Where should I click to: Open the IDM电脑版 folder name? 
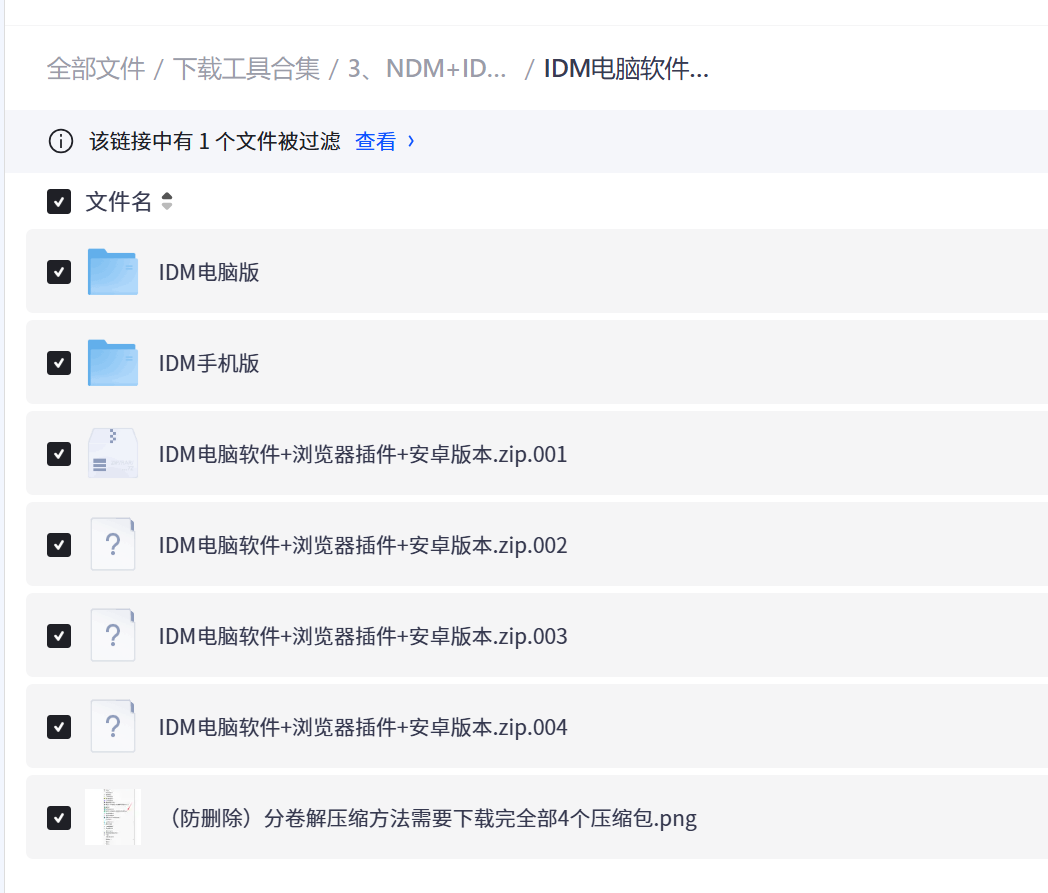point(209,272)
